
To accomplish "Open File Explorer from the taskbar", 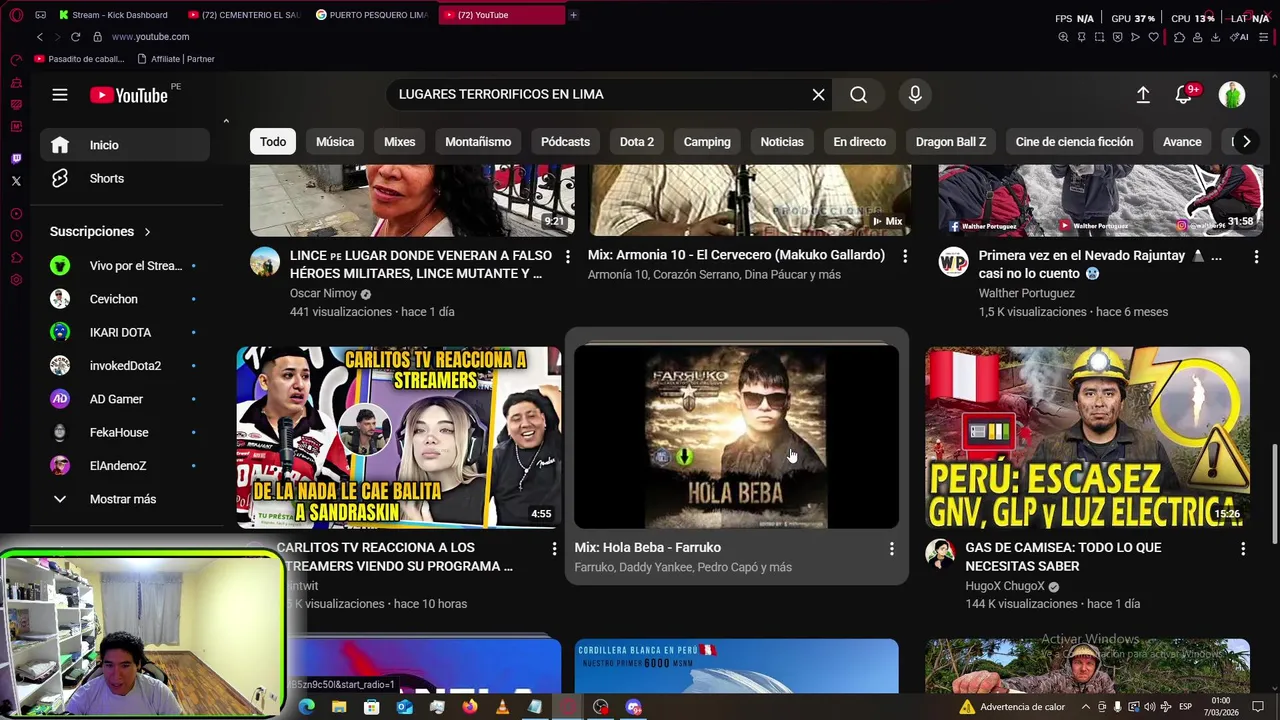I will pyautogui.click(x=339, y=707).
